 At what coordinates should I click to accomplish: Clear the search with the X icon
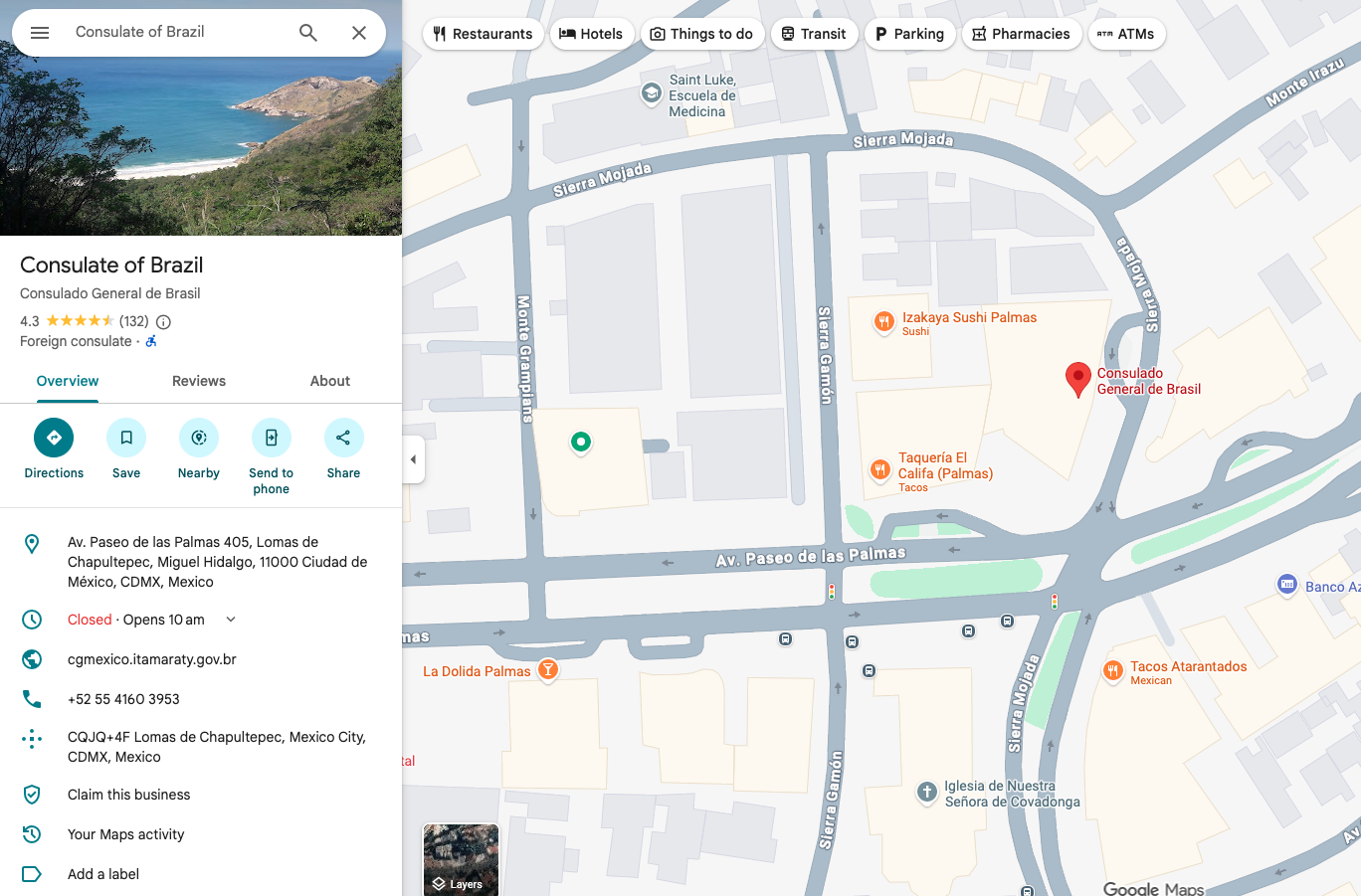click(359, 33)
